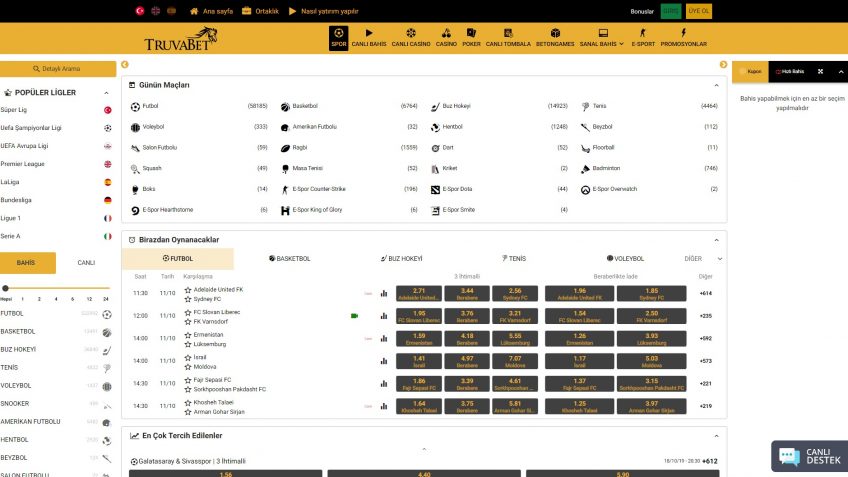This screenshot has width=848, height=477.
Task: Click statistics chart icon for İsrail match
Action: [384, 361]
